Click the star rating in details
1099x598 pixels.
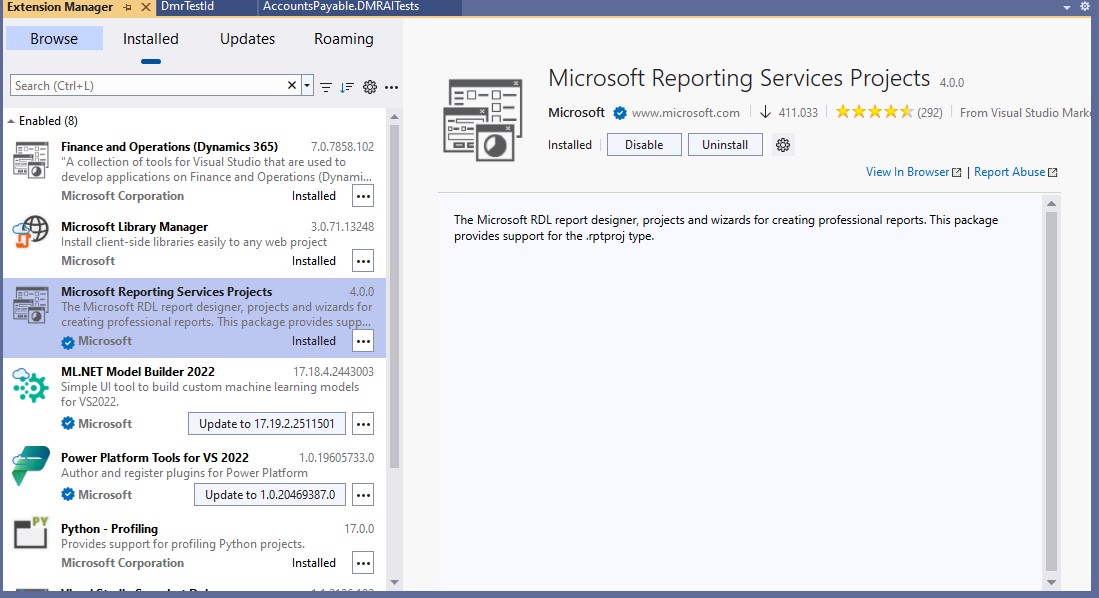coord(873,111)
